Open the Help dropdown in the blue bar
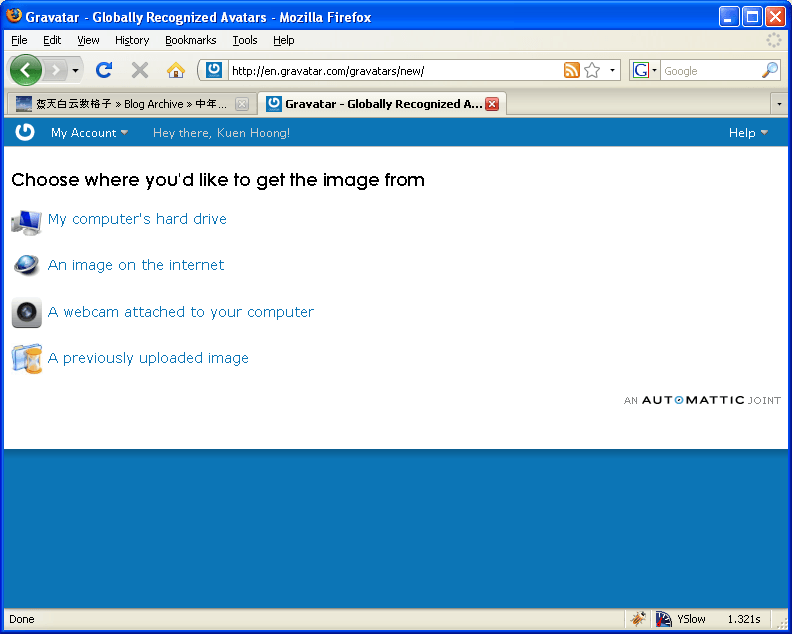Screen dimensions: 792x634 click(x=748, y=133)
